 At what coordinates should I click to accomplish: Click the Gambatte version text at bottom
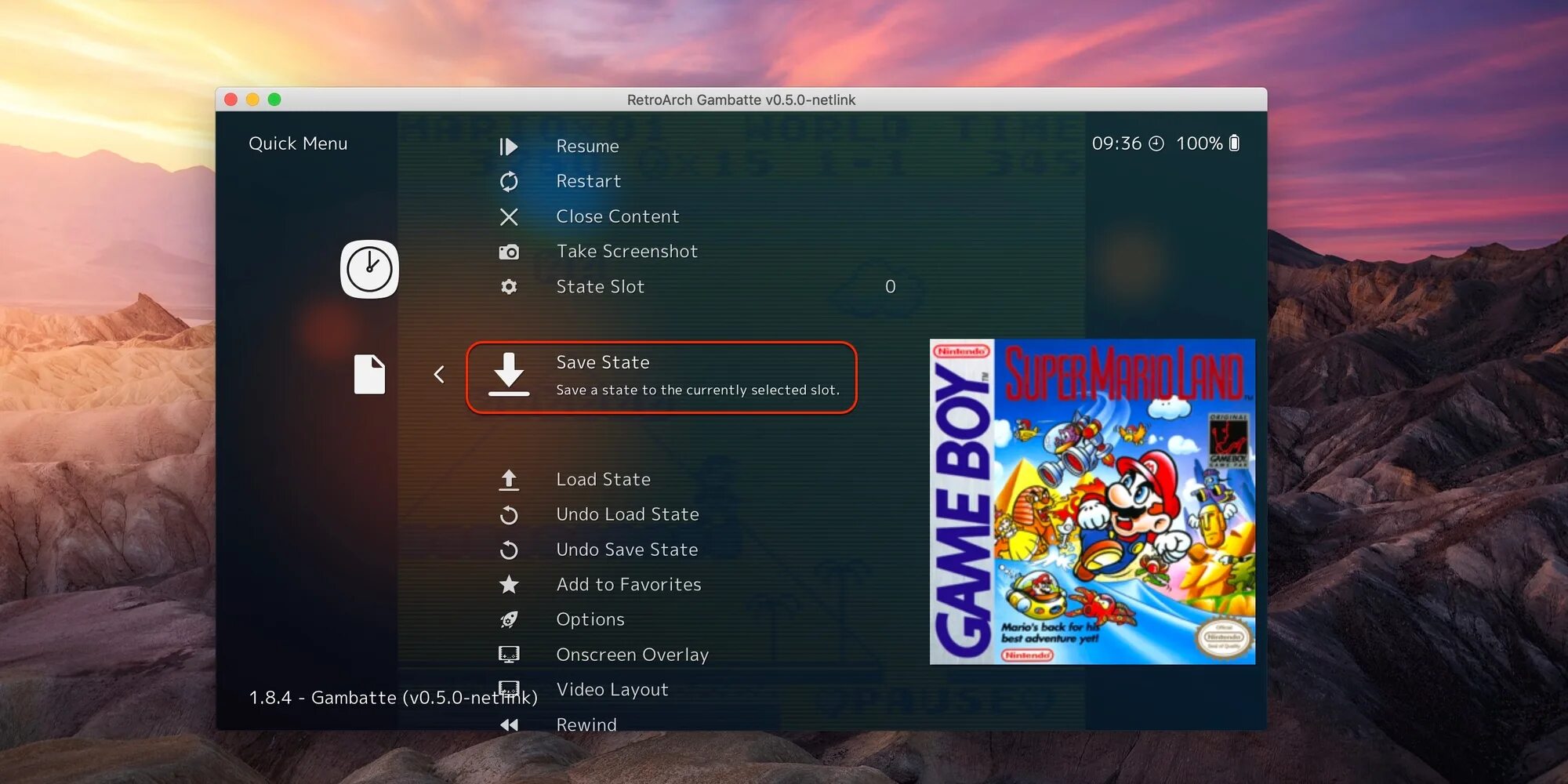pyautogui.click(x=393, y=698)
